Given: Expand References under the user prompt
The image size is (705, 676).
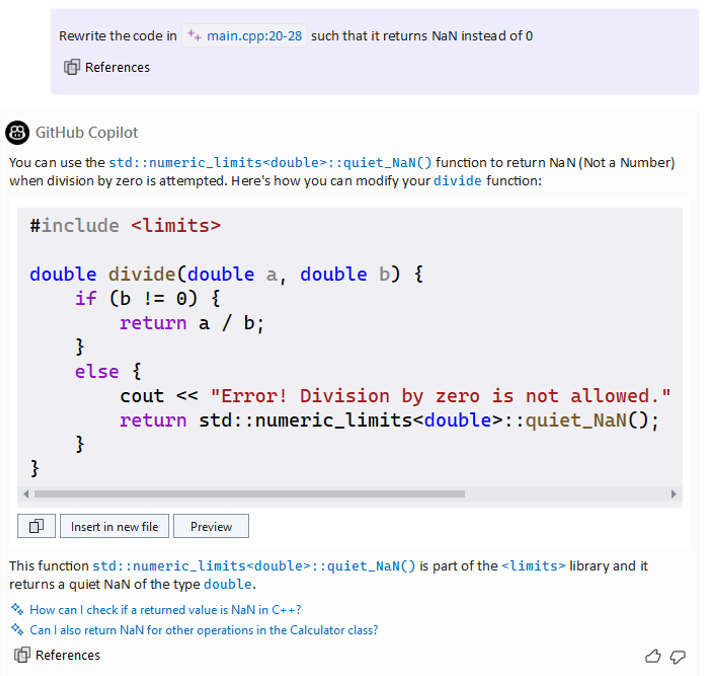Looking at the screenshot, I should click(x=107, y=67).
